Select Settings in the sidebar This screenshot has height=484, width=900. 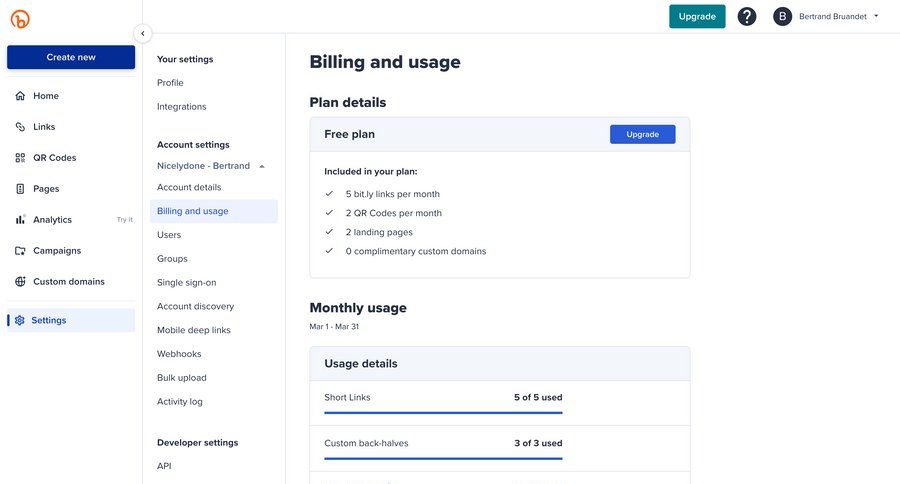coord(71,320)
